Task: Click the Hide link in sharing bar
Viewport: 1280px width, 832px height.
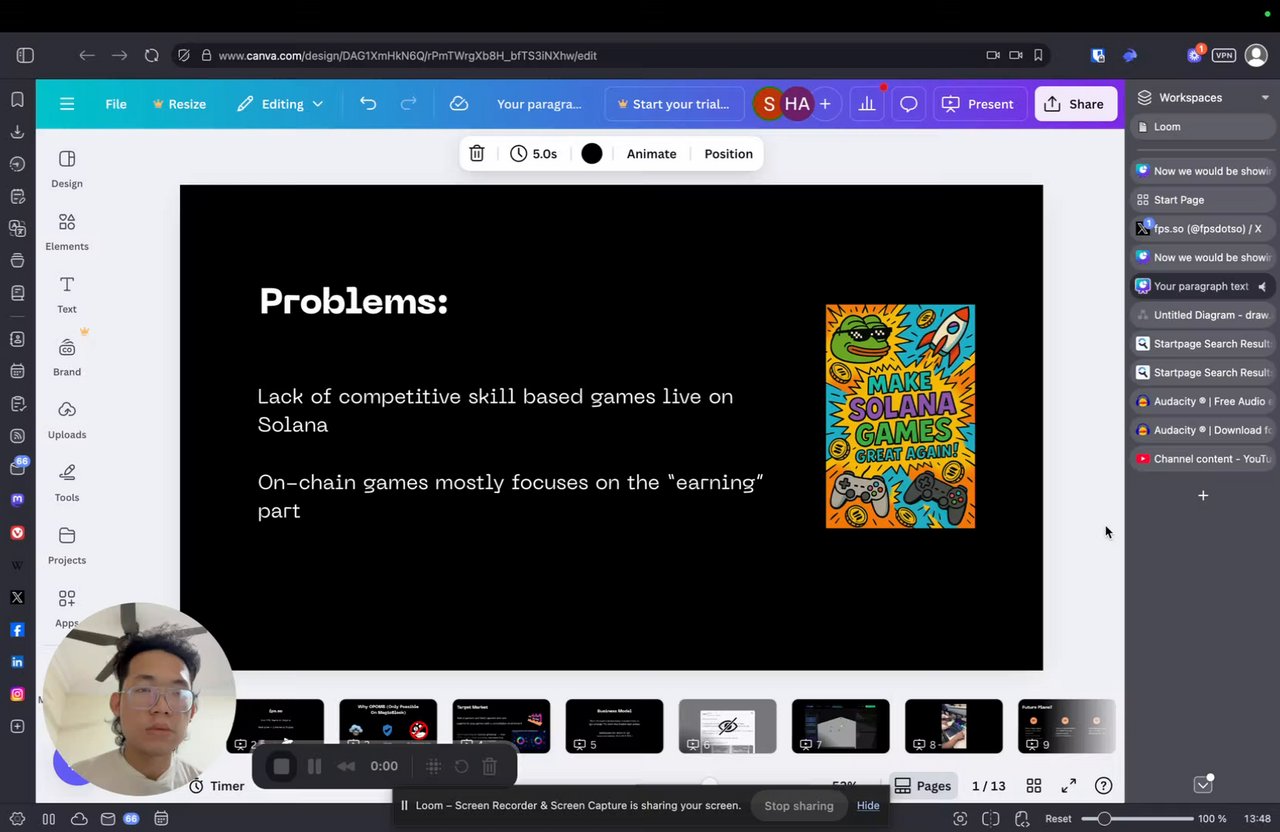Action: pos(868,805)
